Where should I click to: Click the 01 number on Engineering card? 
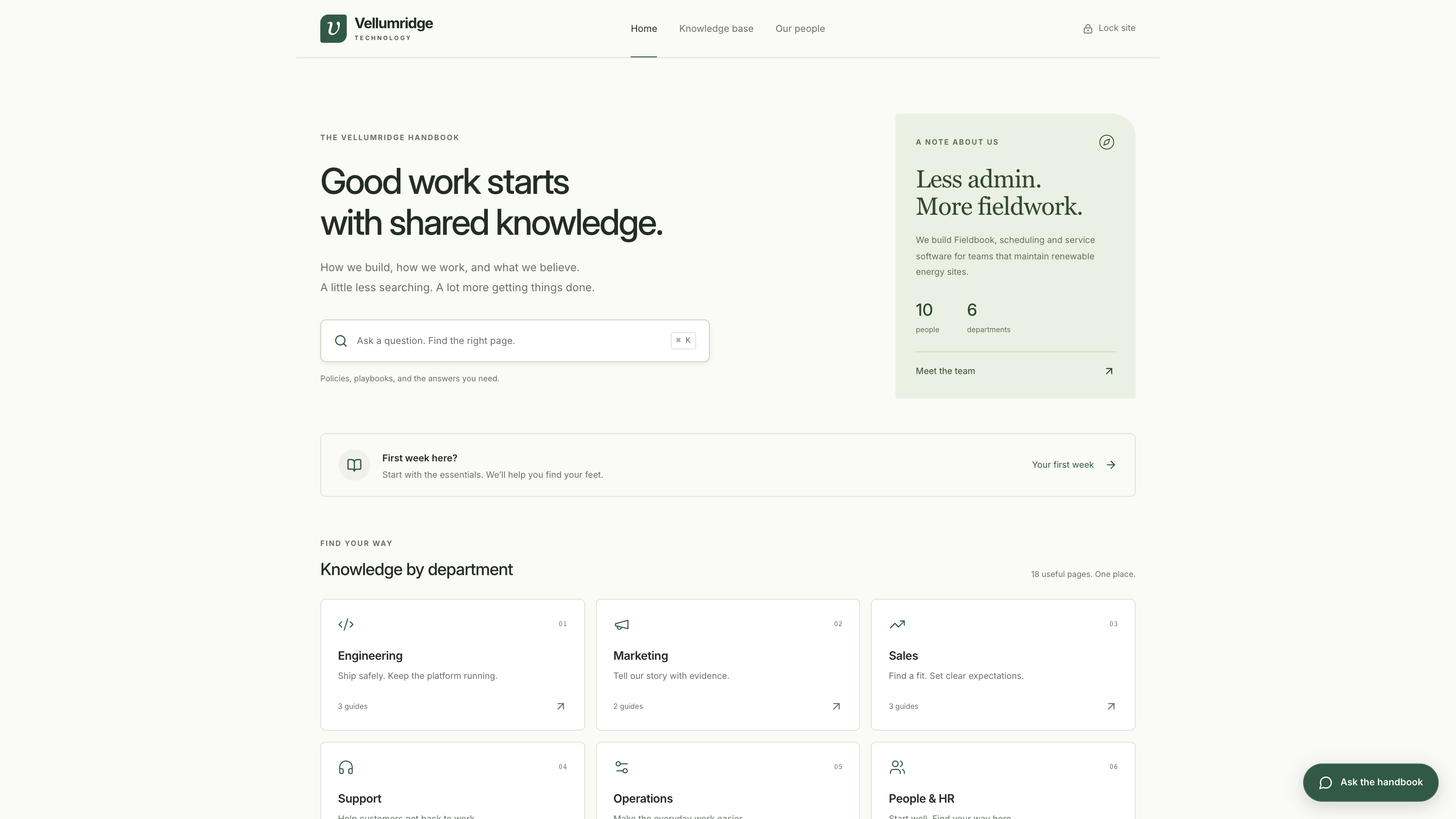[562, 624]
